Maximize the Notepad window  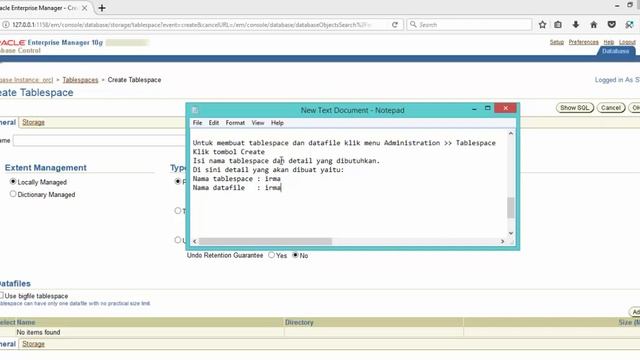[487, 108]
